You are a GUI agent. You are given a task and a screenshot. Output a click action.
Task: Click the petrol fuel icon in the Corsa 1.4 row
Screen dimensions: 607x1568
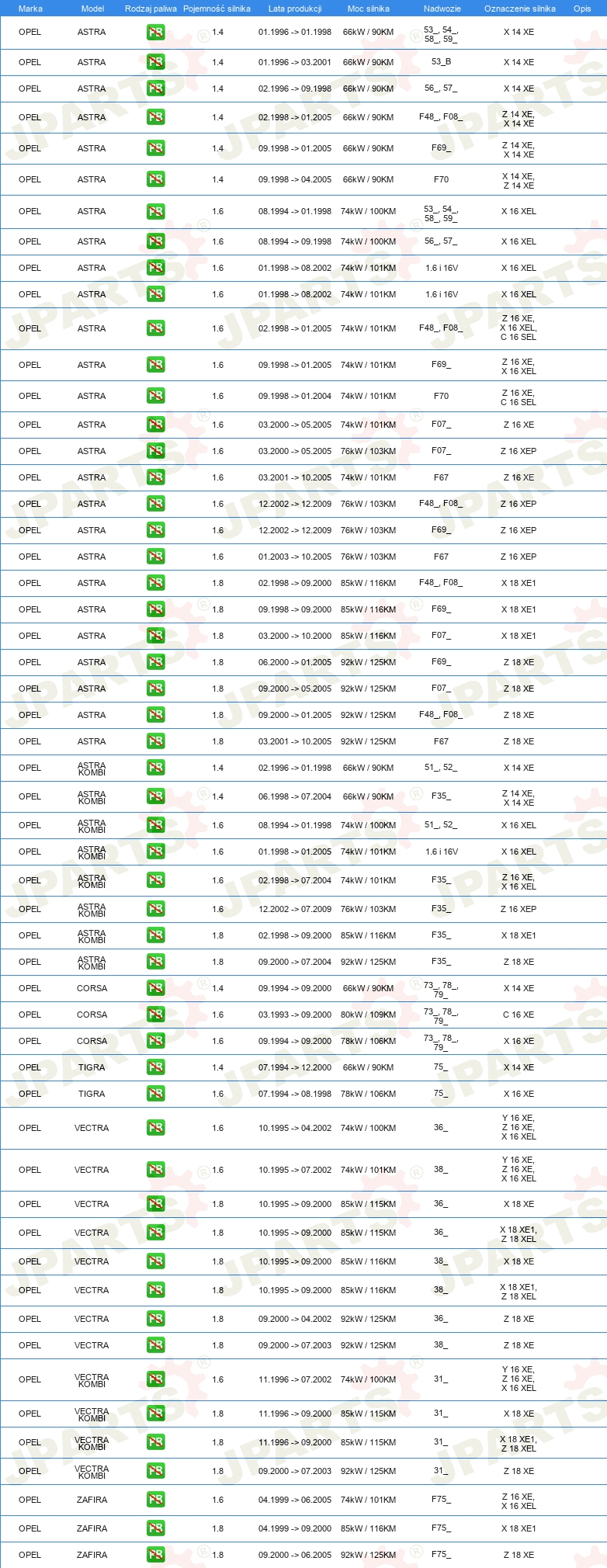155,988
